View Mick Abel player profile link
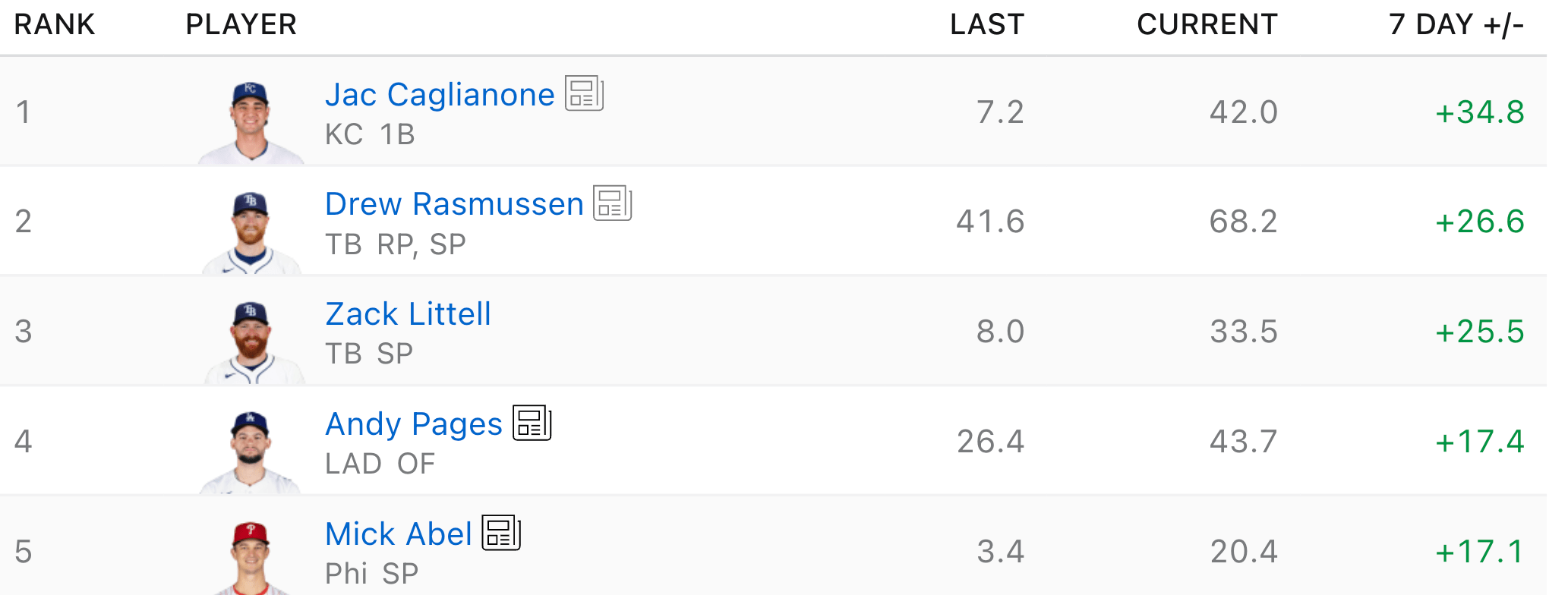1568x595 pixels. click(399, 534)
